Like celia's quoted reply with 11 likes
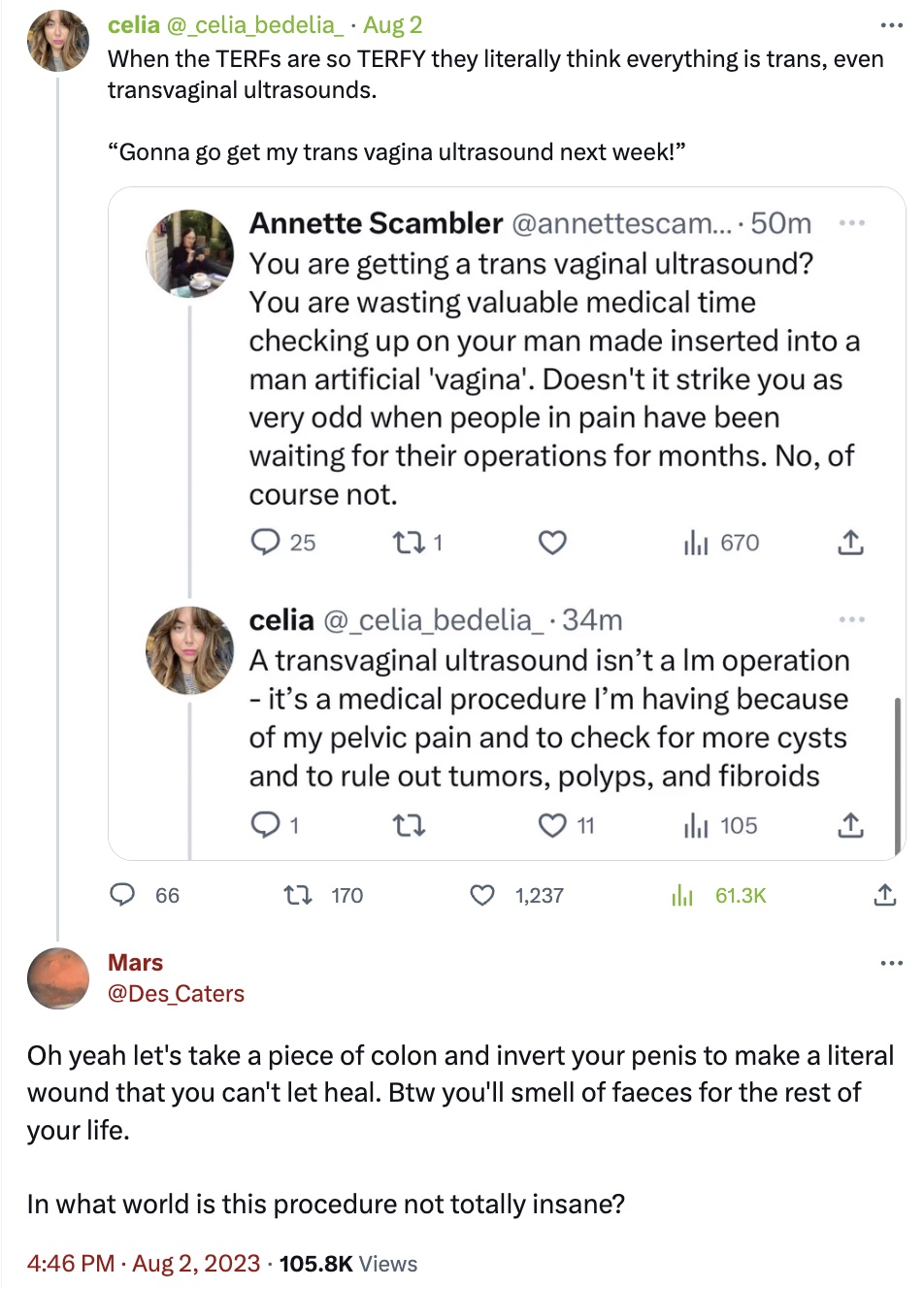This screenshot has height=1289, width=924. 552,826
